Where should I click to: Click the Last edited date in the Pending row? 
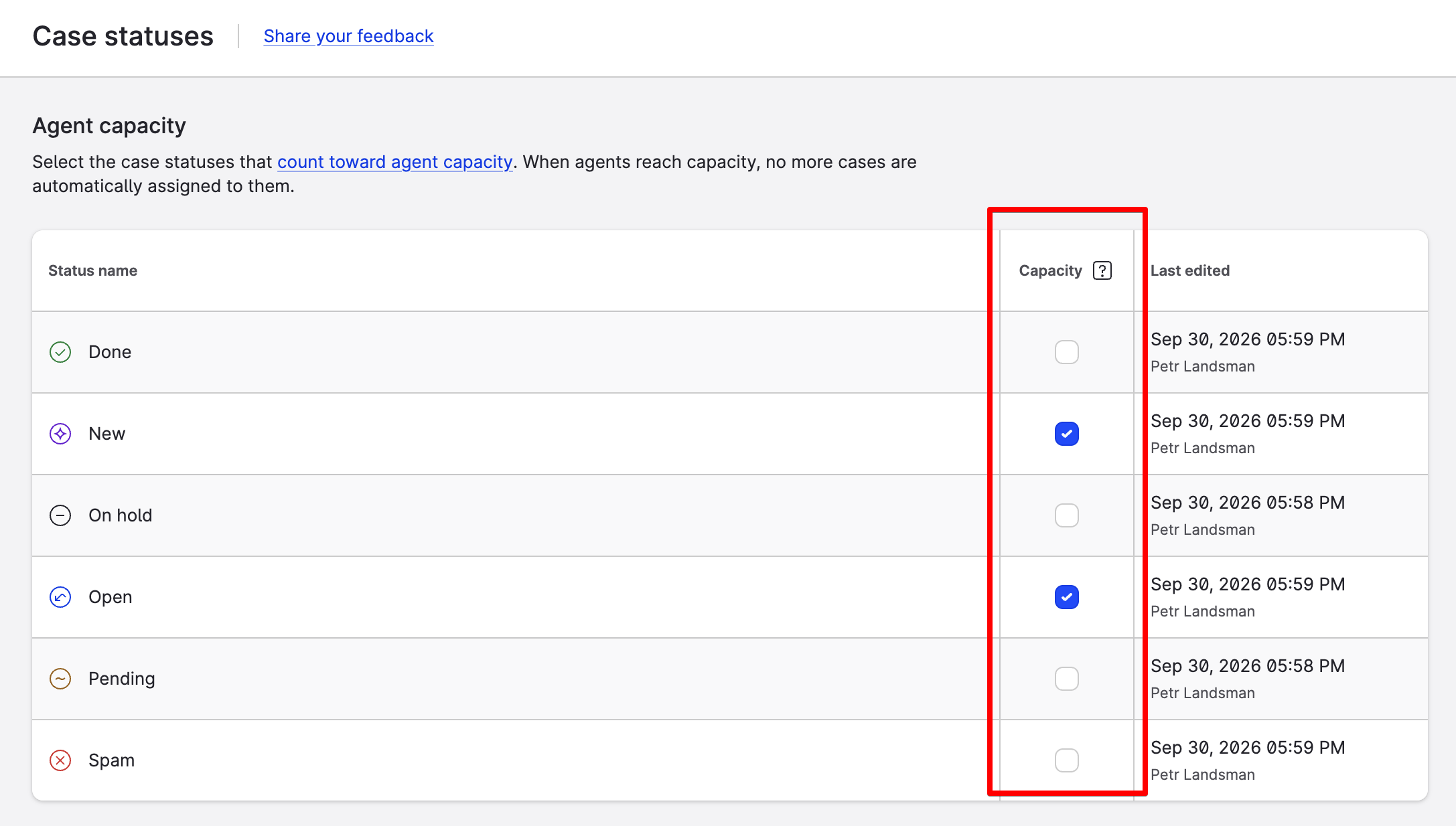point(1248,666)
